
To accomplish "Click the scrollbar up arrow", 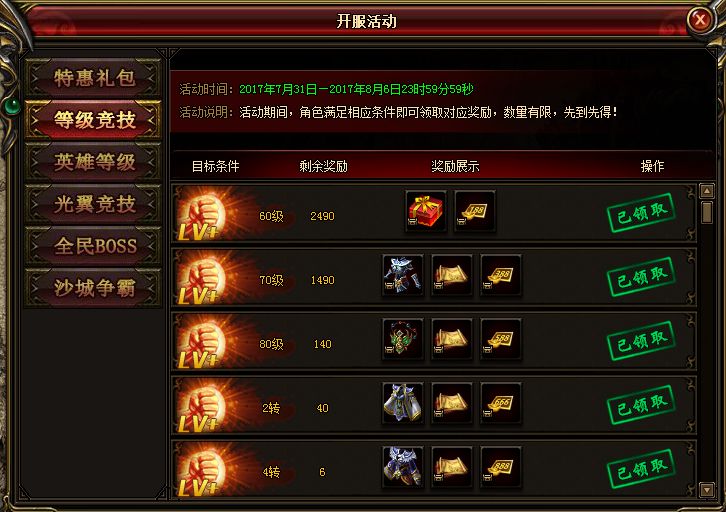I will click(707, 191).
